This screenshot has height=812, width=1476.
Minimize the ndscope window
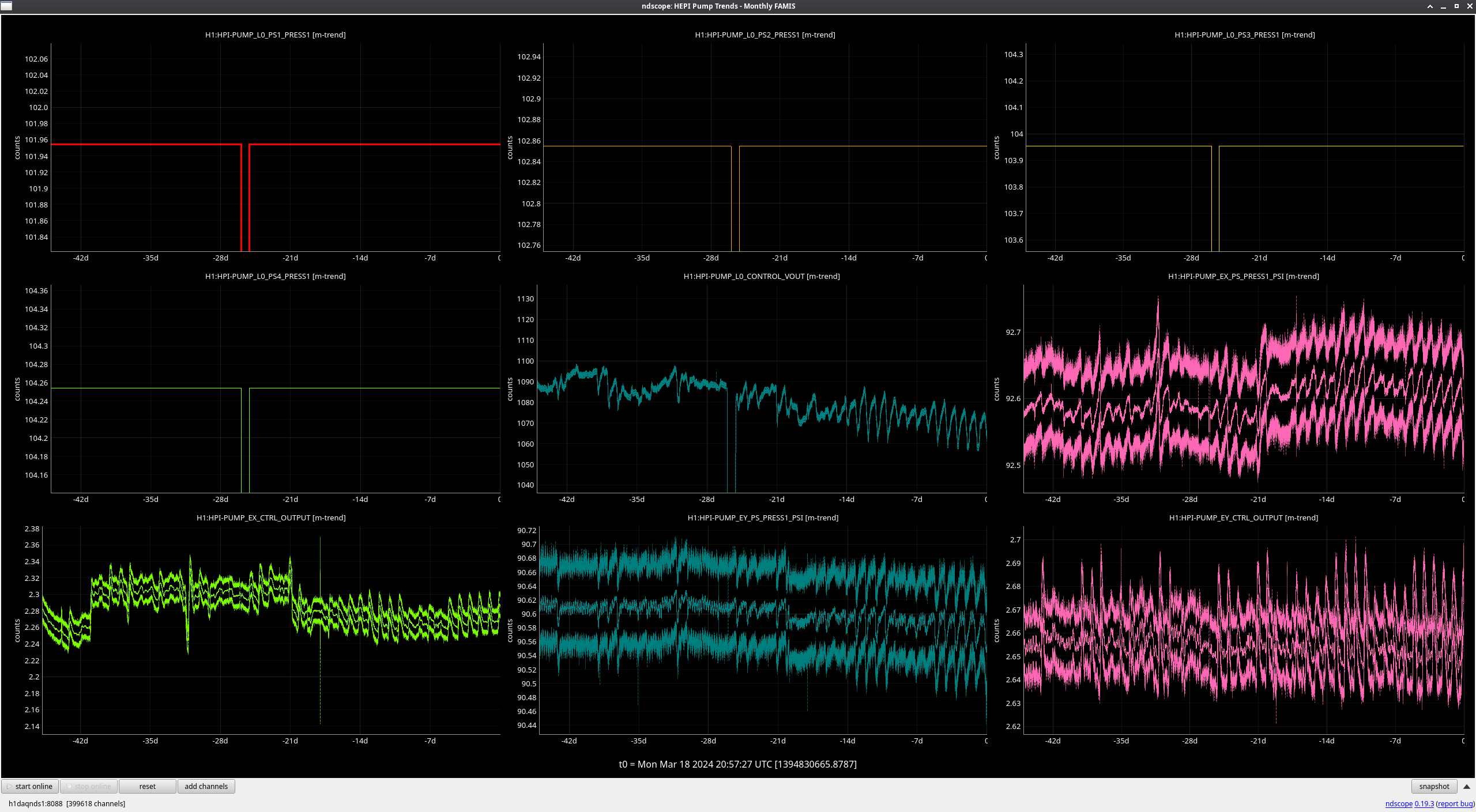tap(1443, 6)
